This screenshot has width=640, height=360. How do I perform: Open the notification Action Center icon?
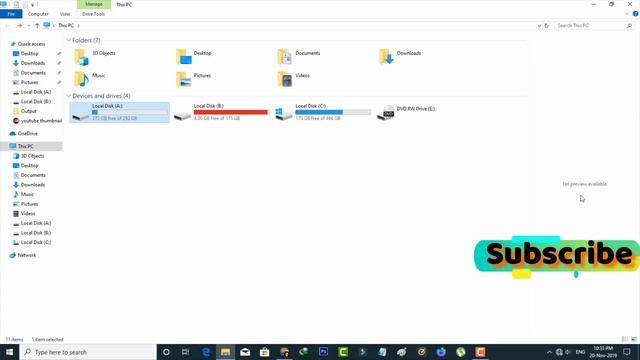pos(627,352)
